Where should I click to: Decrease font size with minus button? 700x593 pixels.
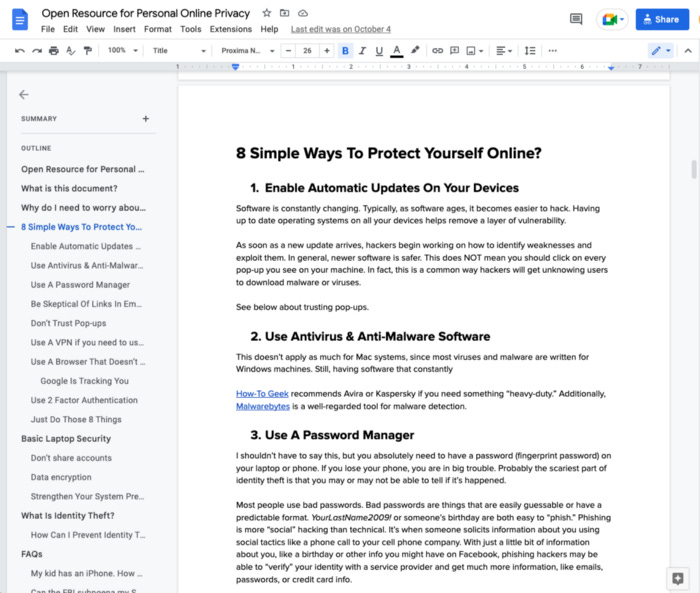tap(288, 51)
